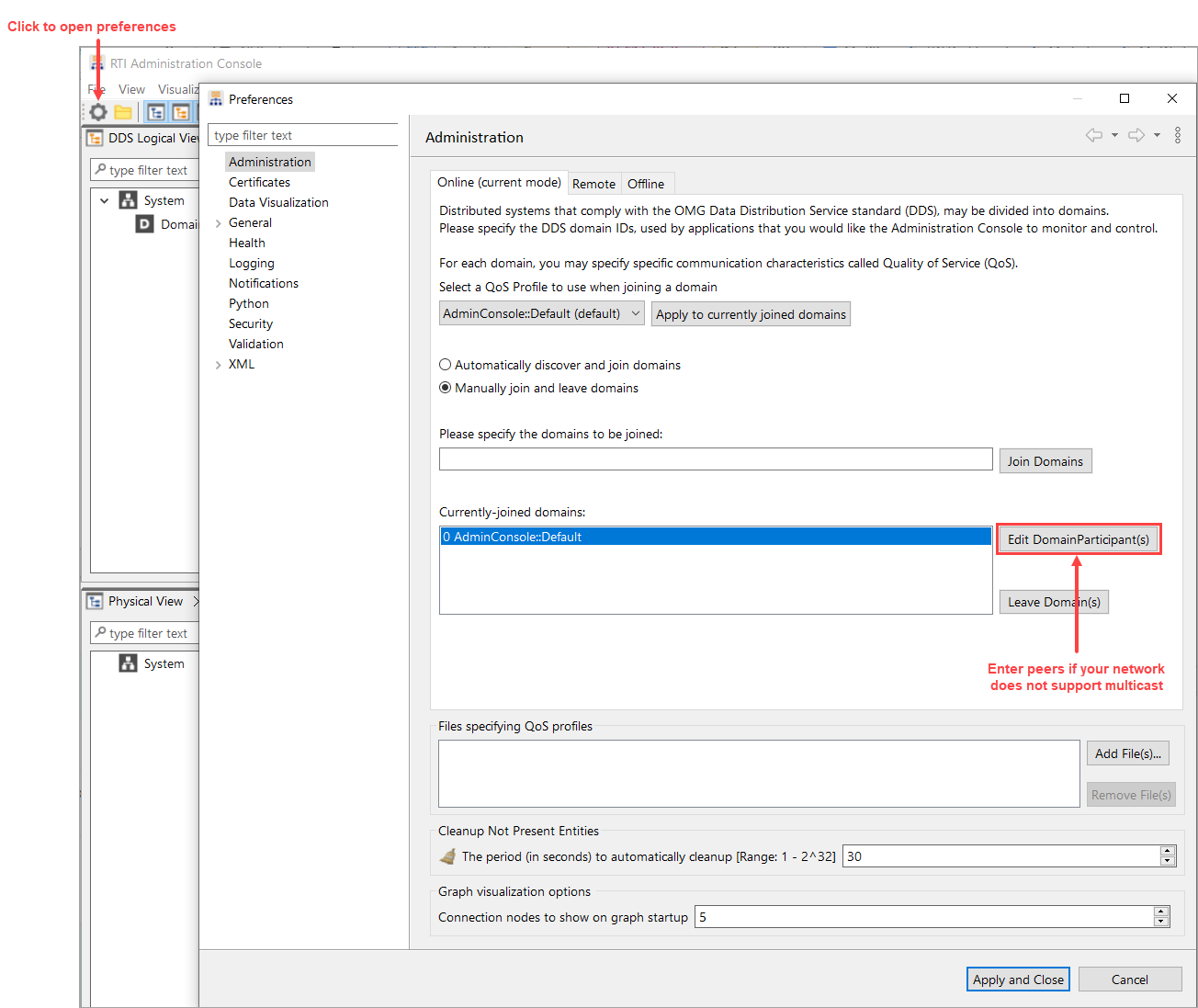Screen dimensions: 1198x1008
Task: Decrease cleanup period with down spinner
Action: (x=1167, y=862)
